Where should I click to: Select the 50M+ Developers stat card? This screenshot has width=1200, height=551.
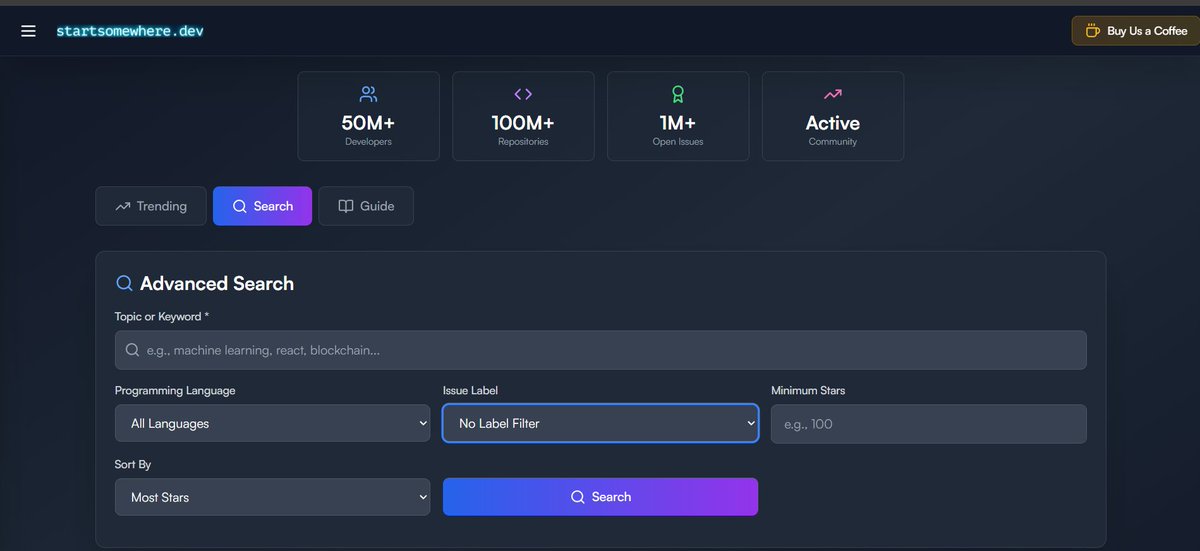point(368,116)
